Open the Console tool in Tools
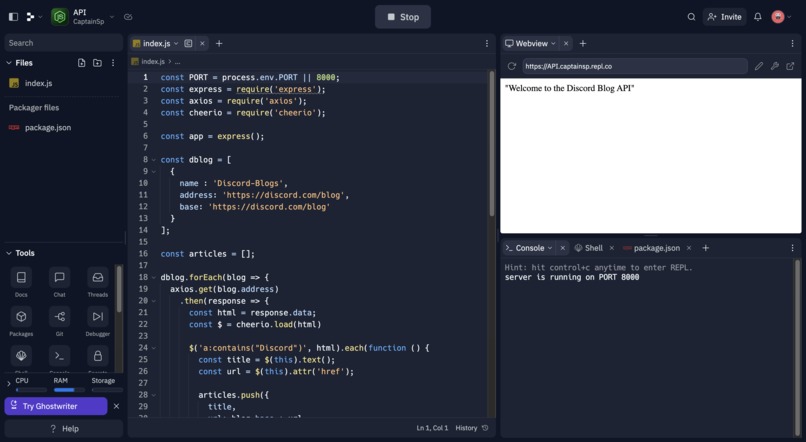 pos(60,356)
